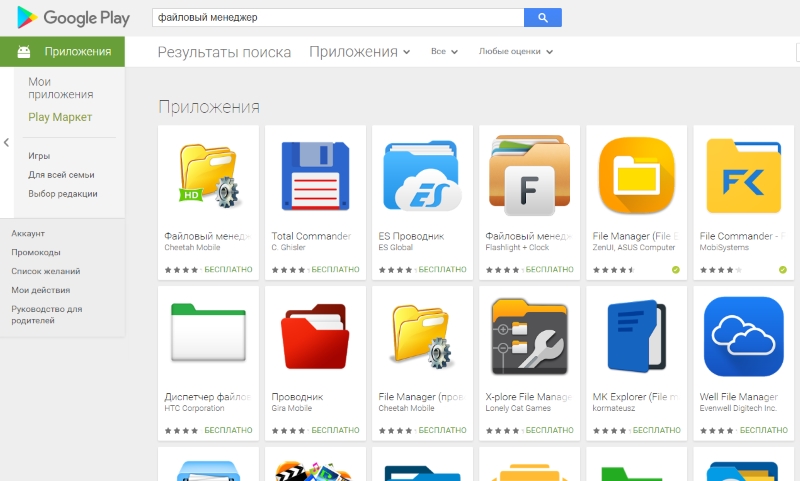Viewport: 800px width, 481px height.
Task: Open the Well File Manager cloud icon
Action: pos(743,337)
